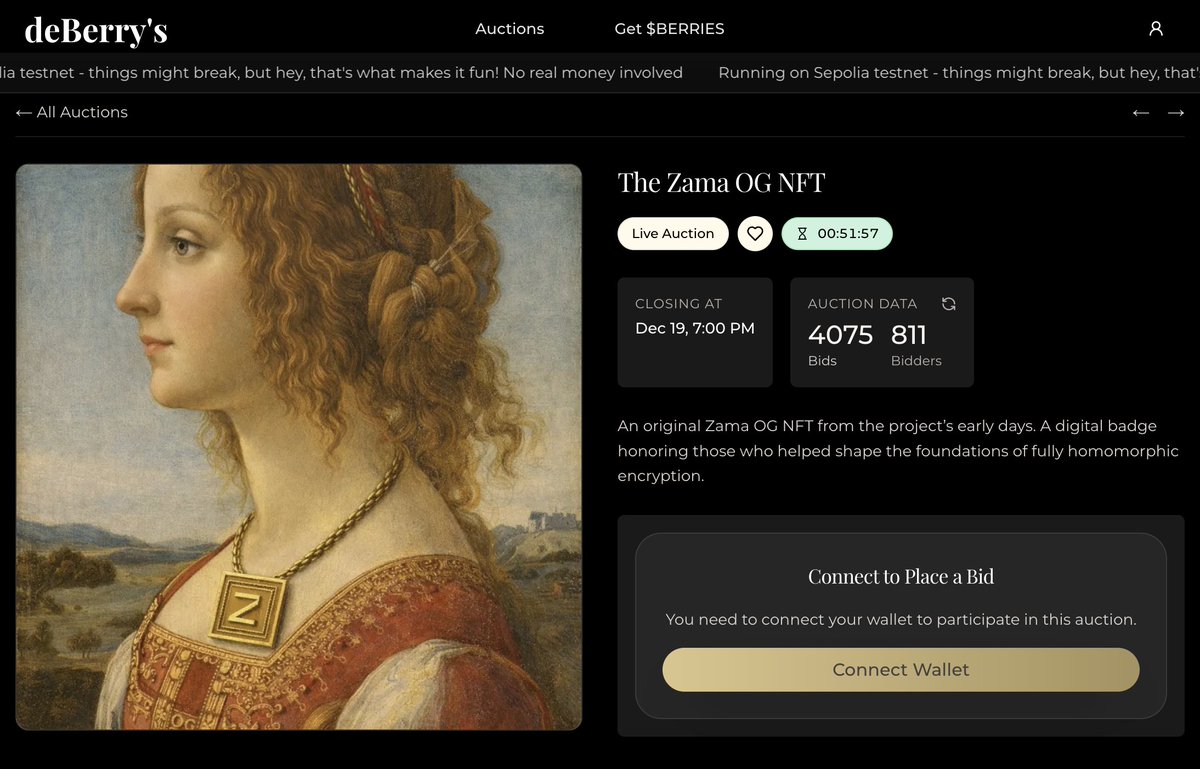The image size is (1200, 769).
Task: Click the deBerry's logo
Action: pos(96,30)
